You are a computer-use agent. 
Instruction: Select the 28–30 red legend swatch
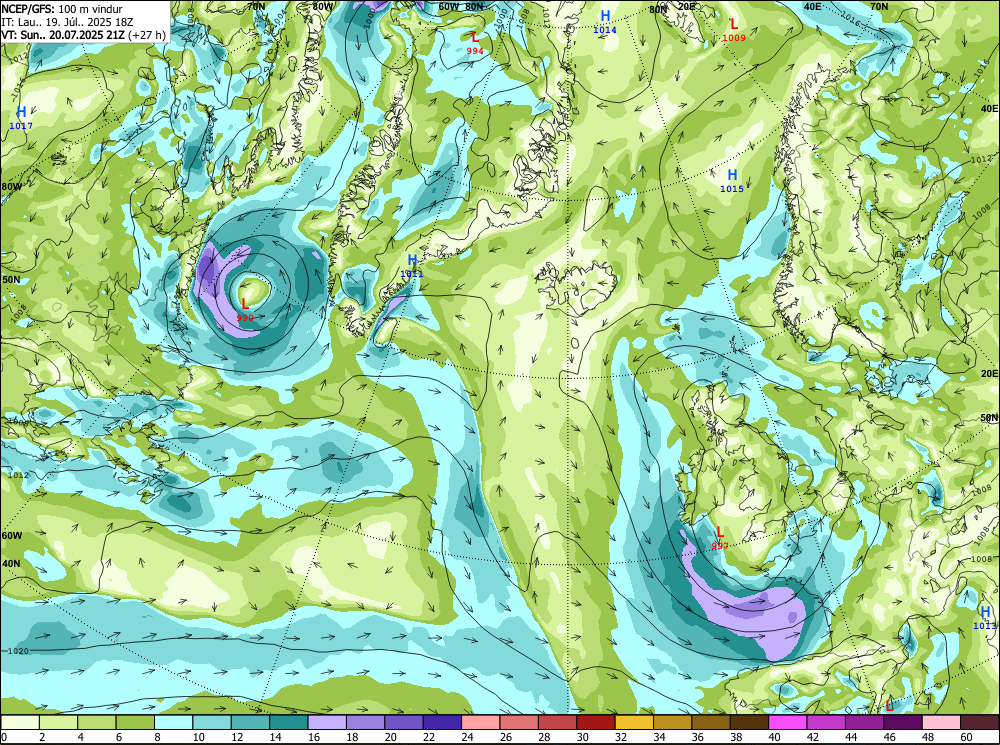pyautogui.click(x=557, y=722)
